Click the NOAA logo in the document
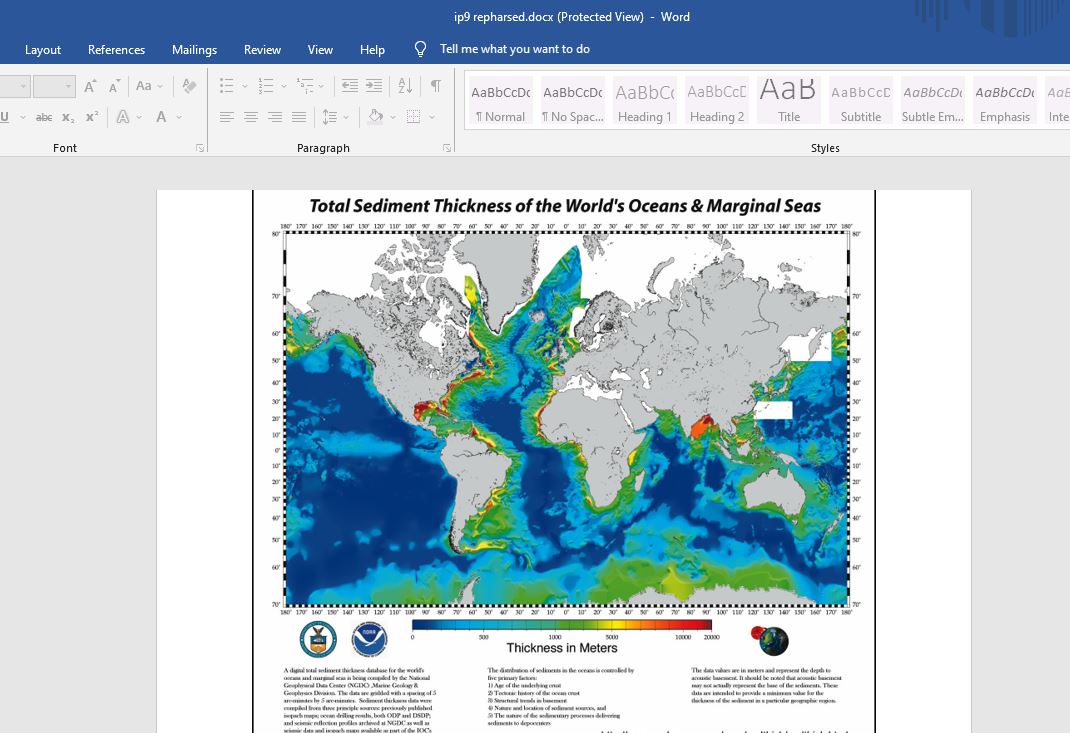This screenshot has height=733, width=1070. 369,639
